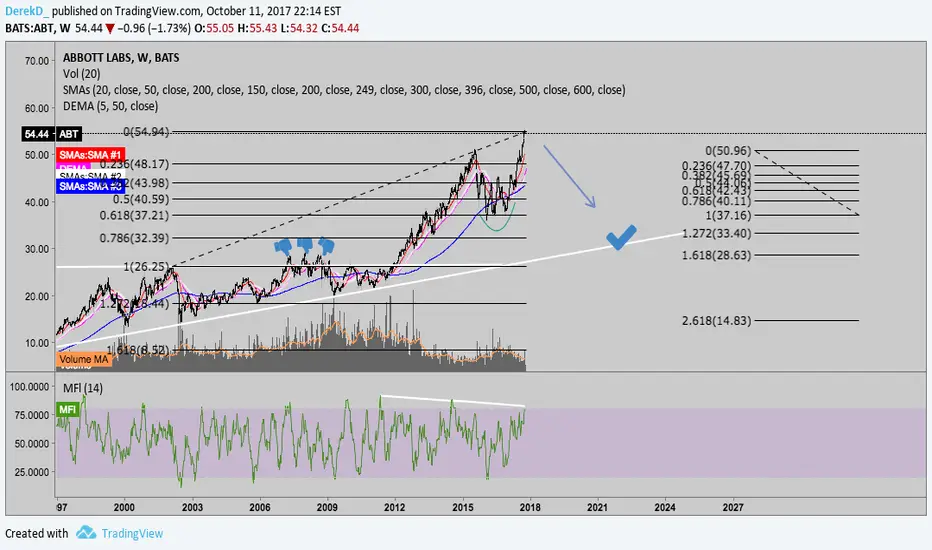Click the 2024 label on the time axis
The width and height of the screenshot is (932, 550).
[665, 507]
